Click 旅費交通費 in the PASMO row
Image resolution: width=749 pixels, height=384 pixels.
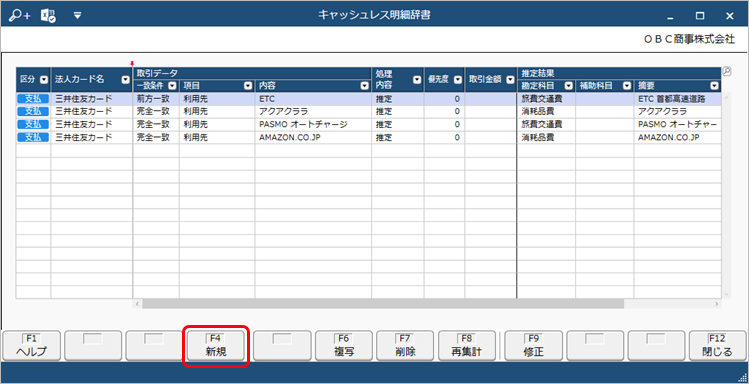tap(546, 125)
